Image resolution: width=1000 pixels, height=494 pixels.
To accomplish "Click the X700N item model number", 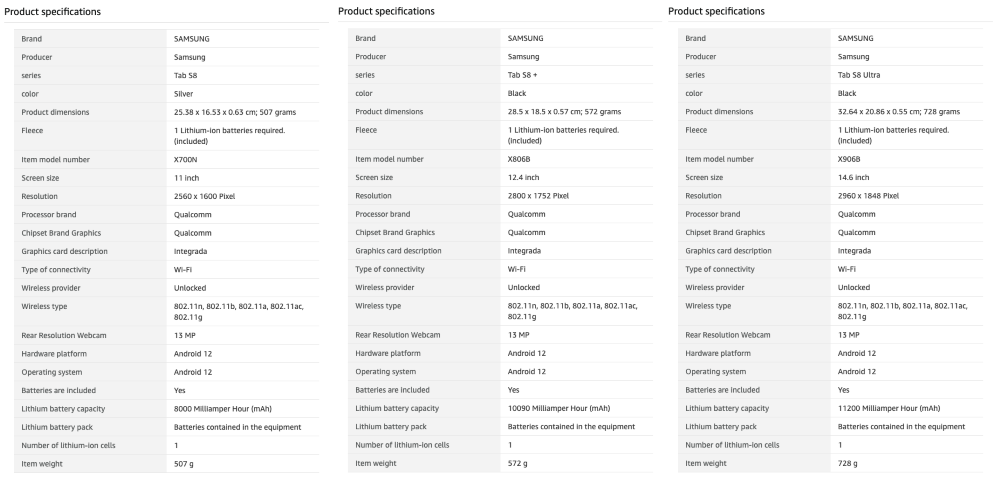I will point(186,159).
